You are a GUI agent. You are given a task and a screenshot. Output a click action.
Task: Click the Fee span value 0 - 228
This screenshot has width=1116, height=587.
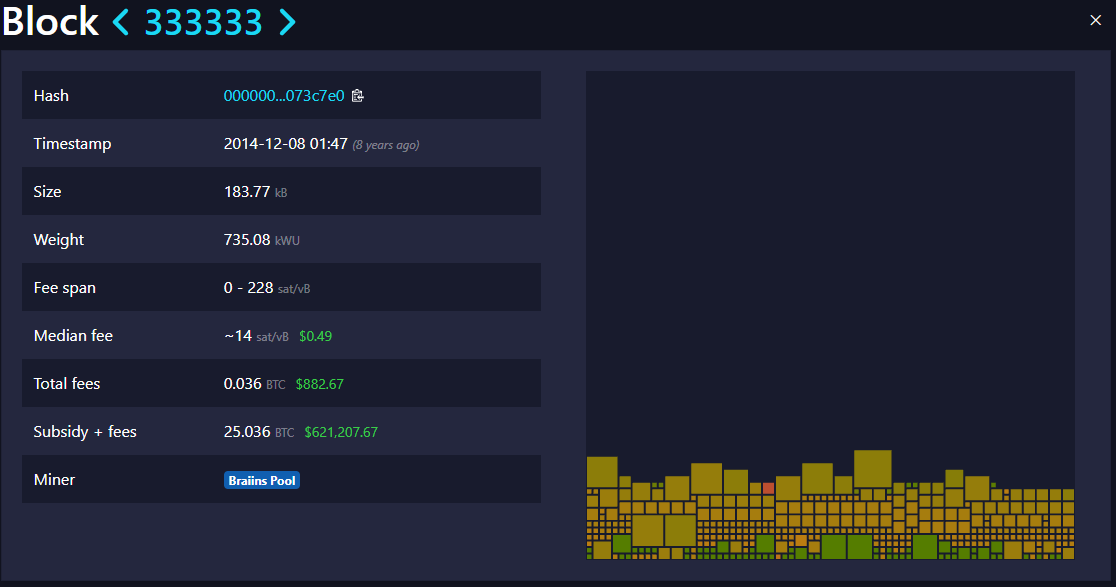(x=248, y=288)
